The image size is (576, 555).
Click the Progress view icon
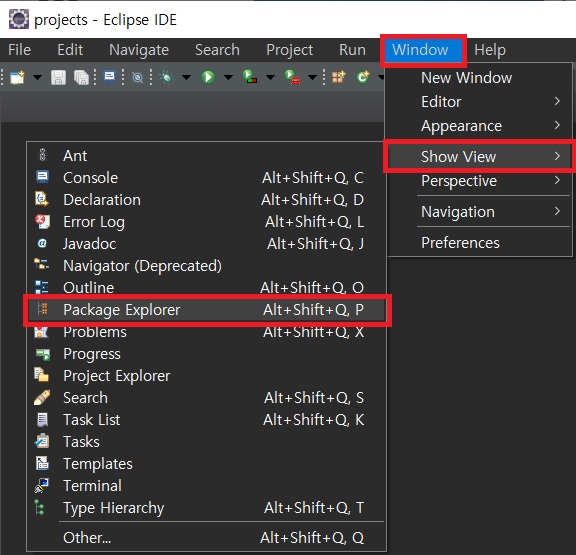[x=43, y=354]
